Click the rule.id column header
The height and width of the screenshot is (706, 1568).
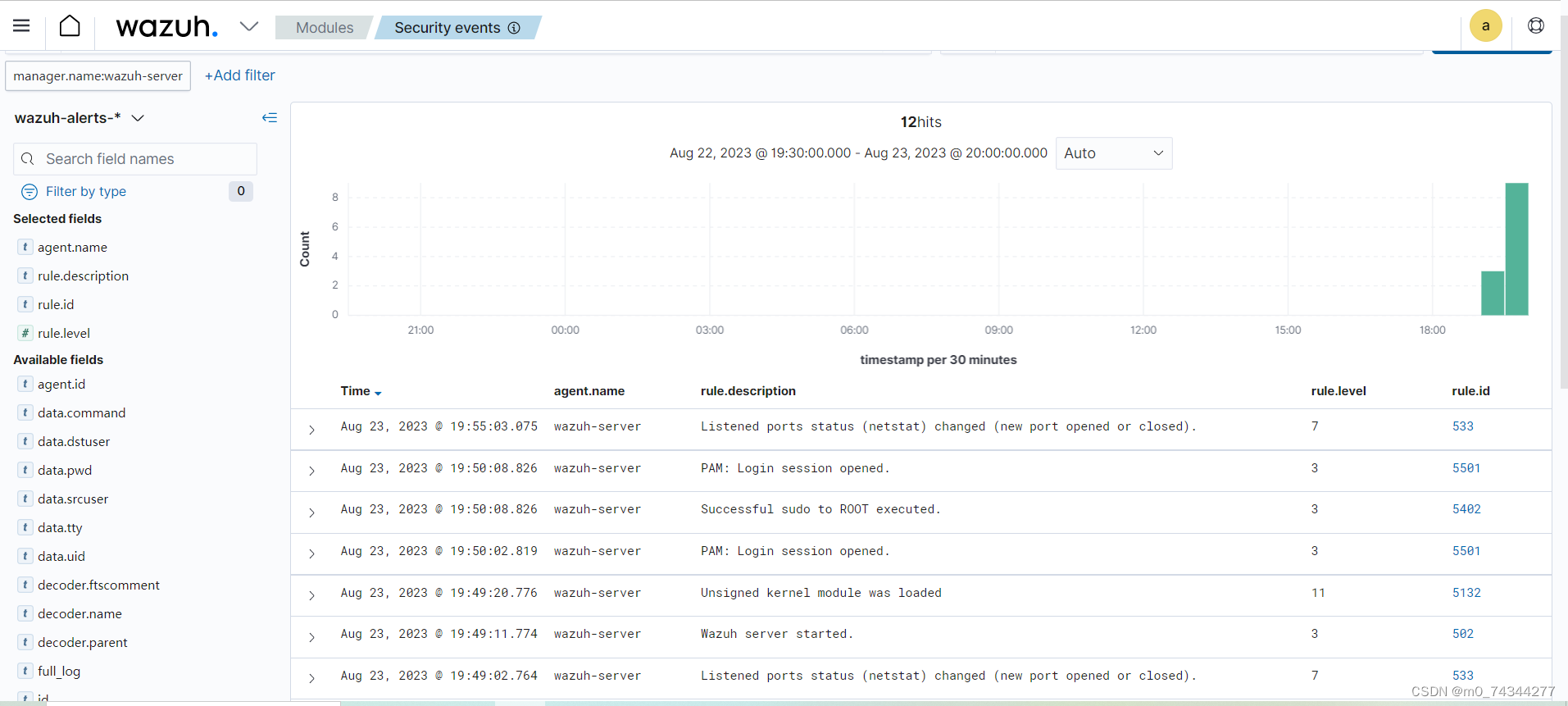1470,391
